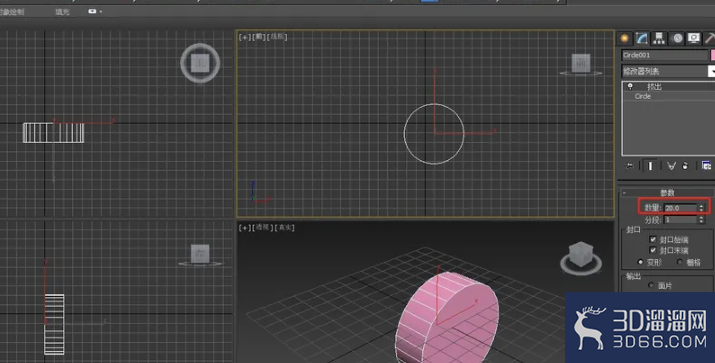Click the Circle001 object name field

pos(664,55)
